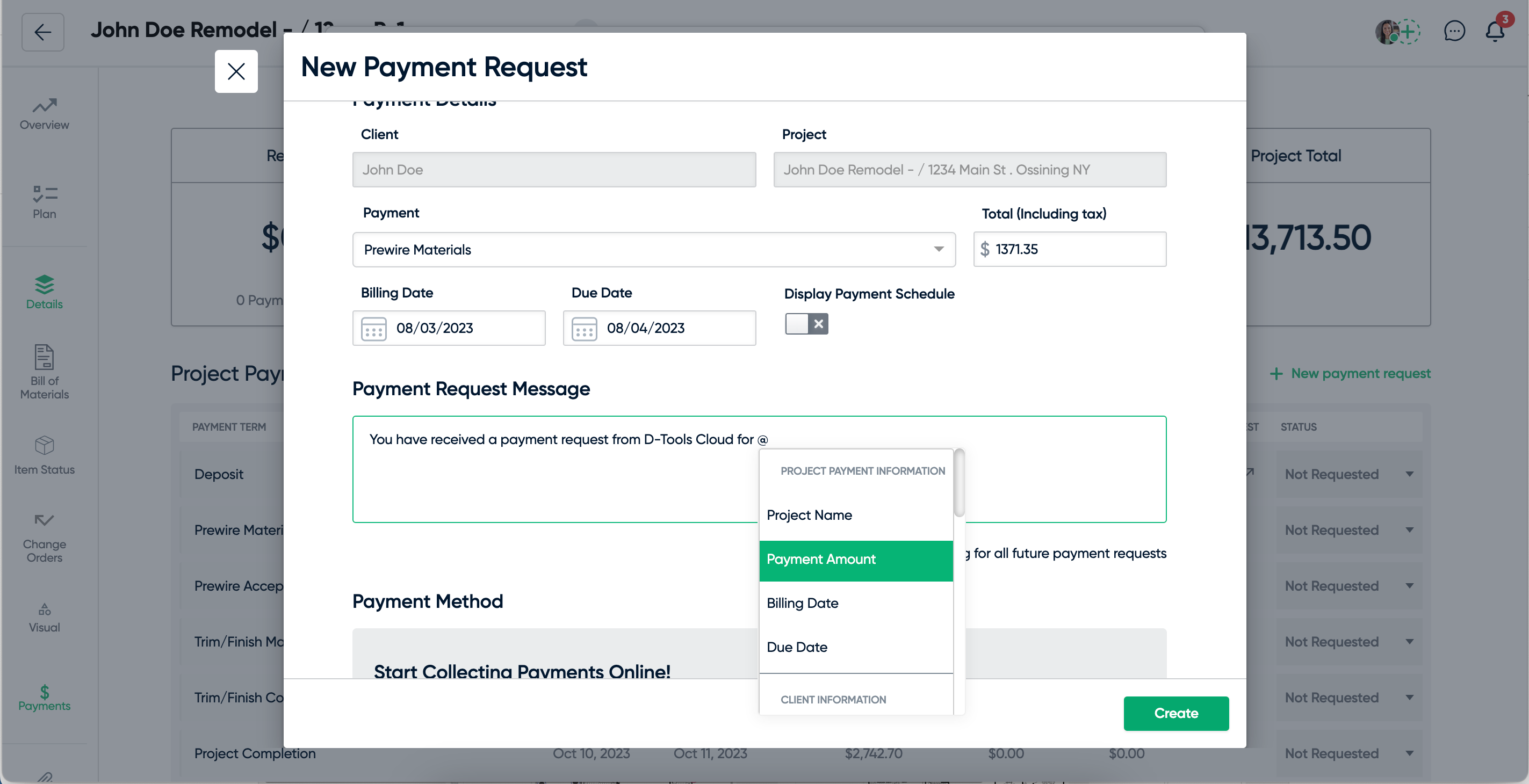Image resolution: width=1529 pixels, height=784 pixels.
Task: Click the mention list scrollbar
Action: (958, 483)
